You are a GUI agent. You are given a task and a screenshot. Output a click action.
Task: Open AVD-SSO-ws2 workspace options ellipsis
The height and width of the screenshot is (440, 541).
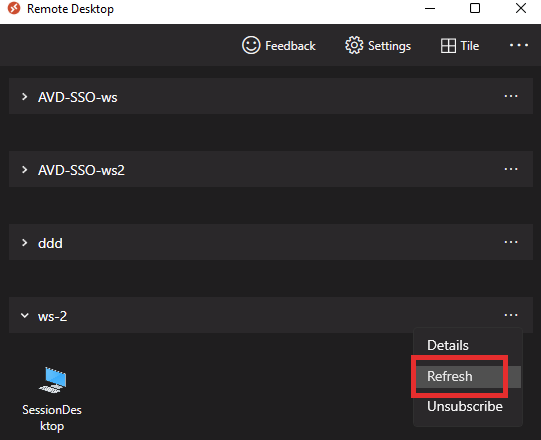tap(511, 169)
